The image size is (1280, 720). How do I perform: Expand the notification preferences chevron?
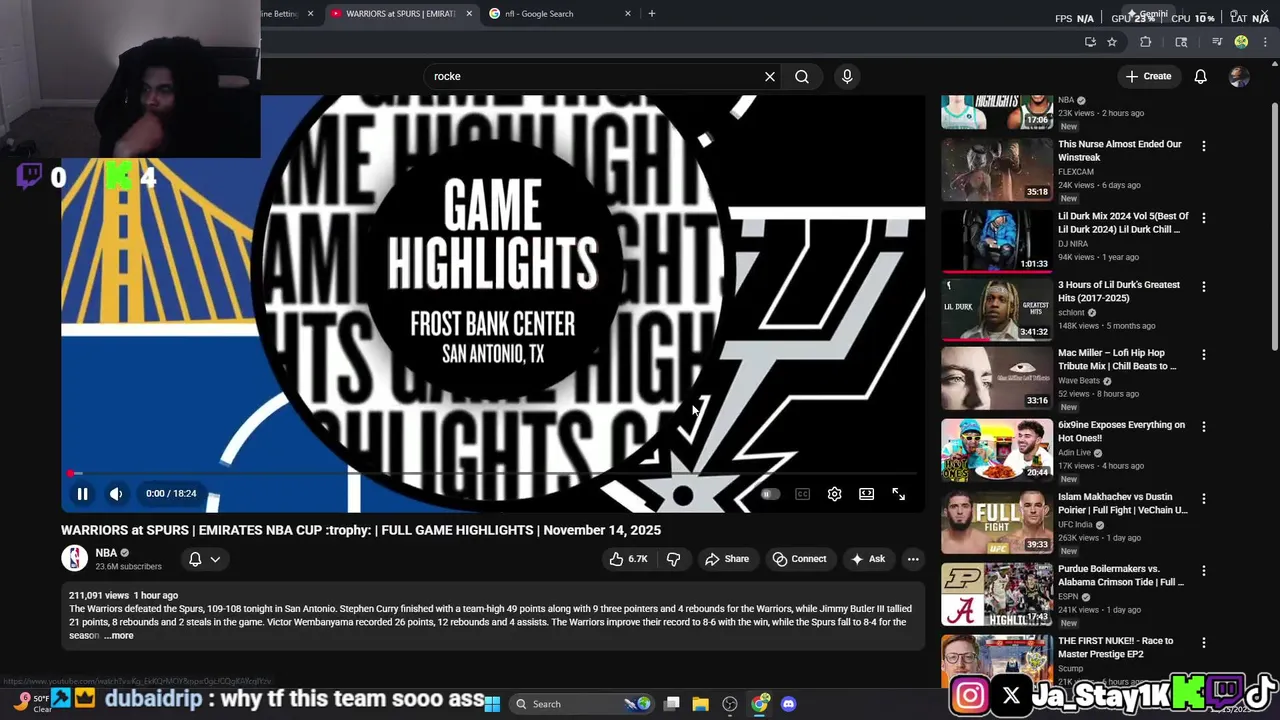pyautogui.click(x=215, y=559)
